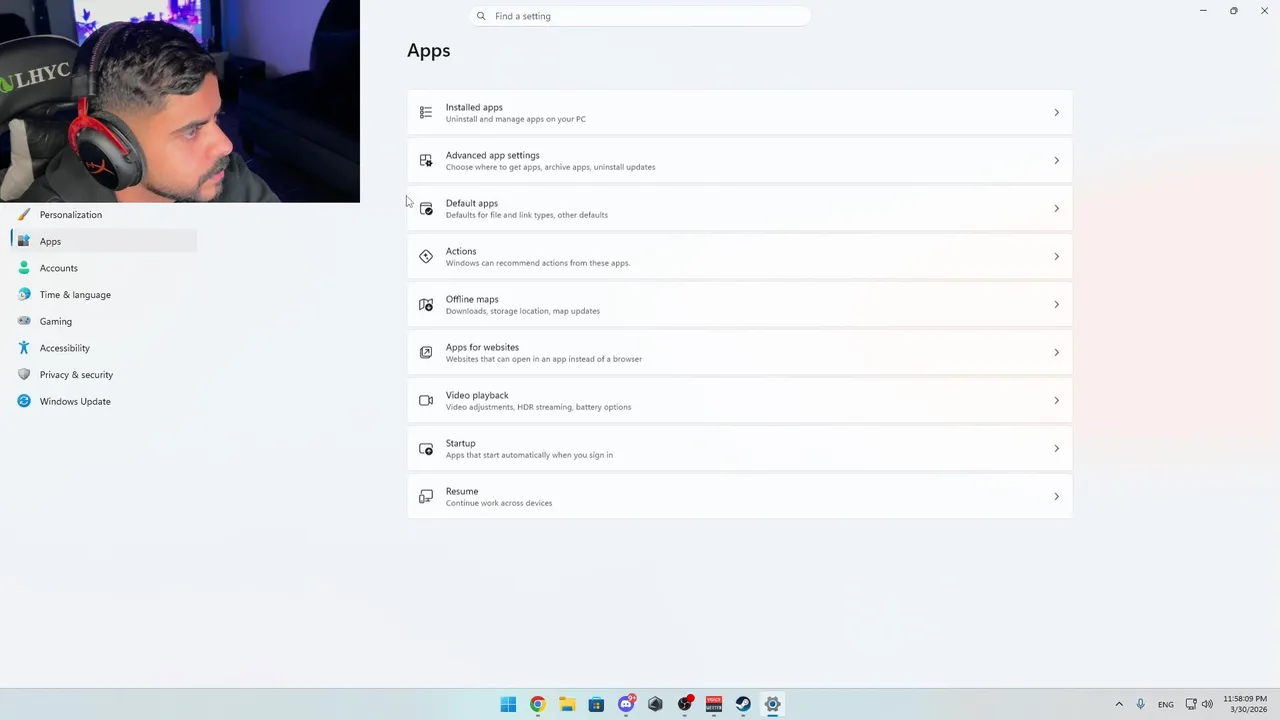Click the Privacy & security shield icon
Image resolution: width=1280 pixels, height=720 pixels.
(24, 374)
